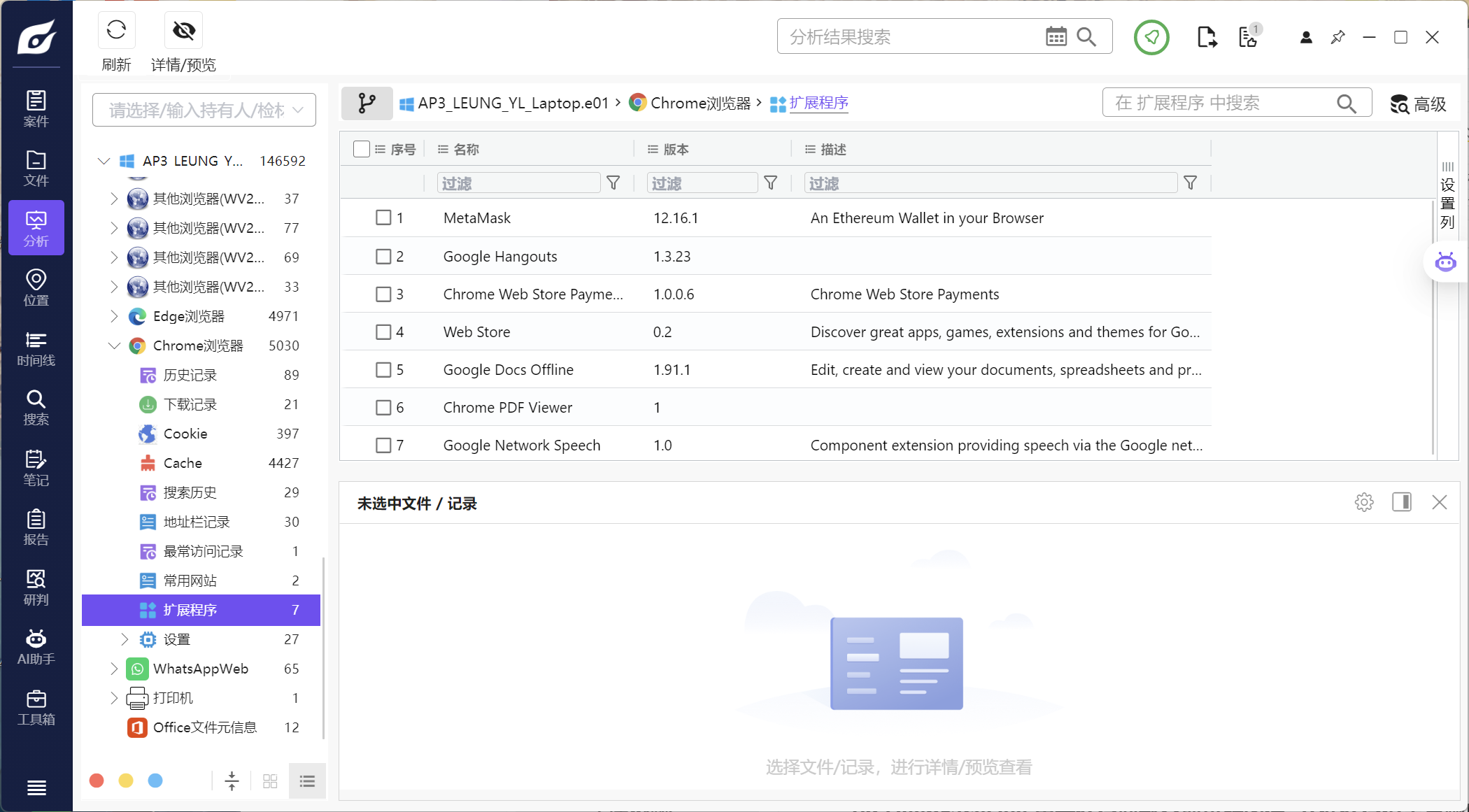This screenshot has height=812, width=1469.
Task: Click the calendar icon in search bar
Action: [1056, 36]
